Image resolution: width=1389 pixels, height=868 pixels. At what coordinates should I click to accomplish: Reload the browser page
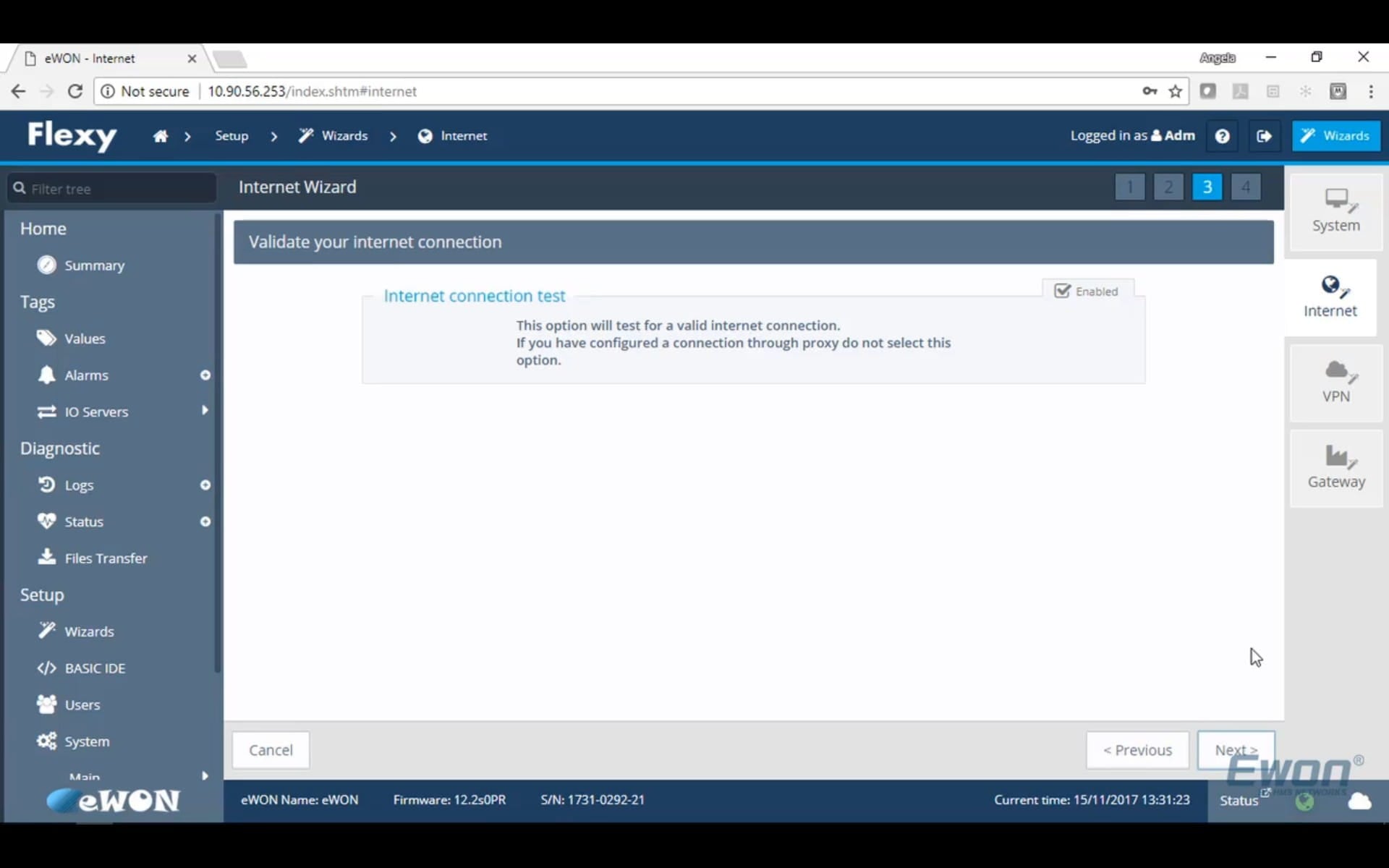click(x=75, y=91)
